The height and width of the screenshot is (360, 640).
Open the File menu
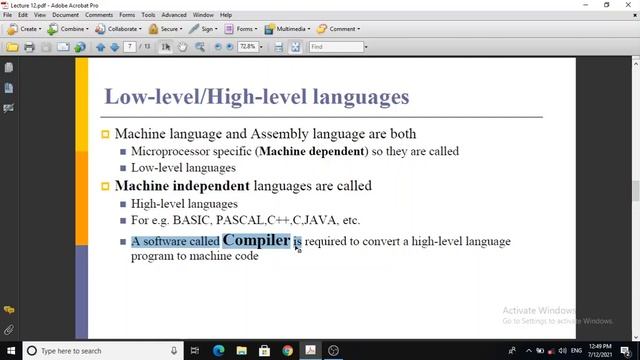click(7, 15)
